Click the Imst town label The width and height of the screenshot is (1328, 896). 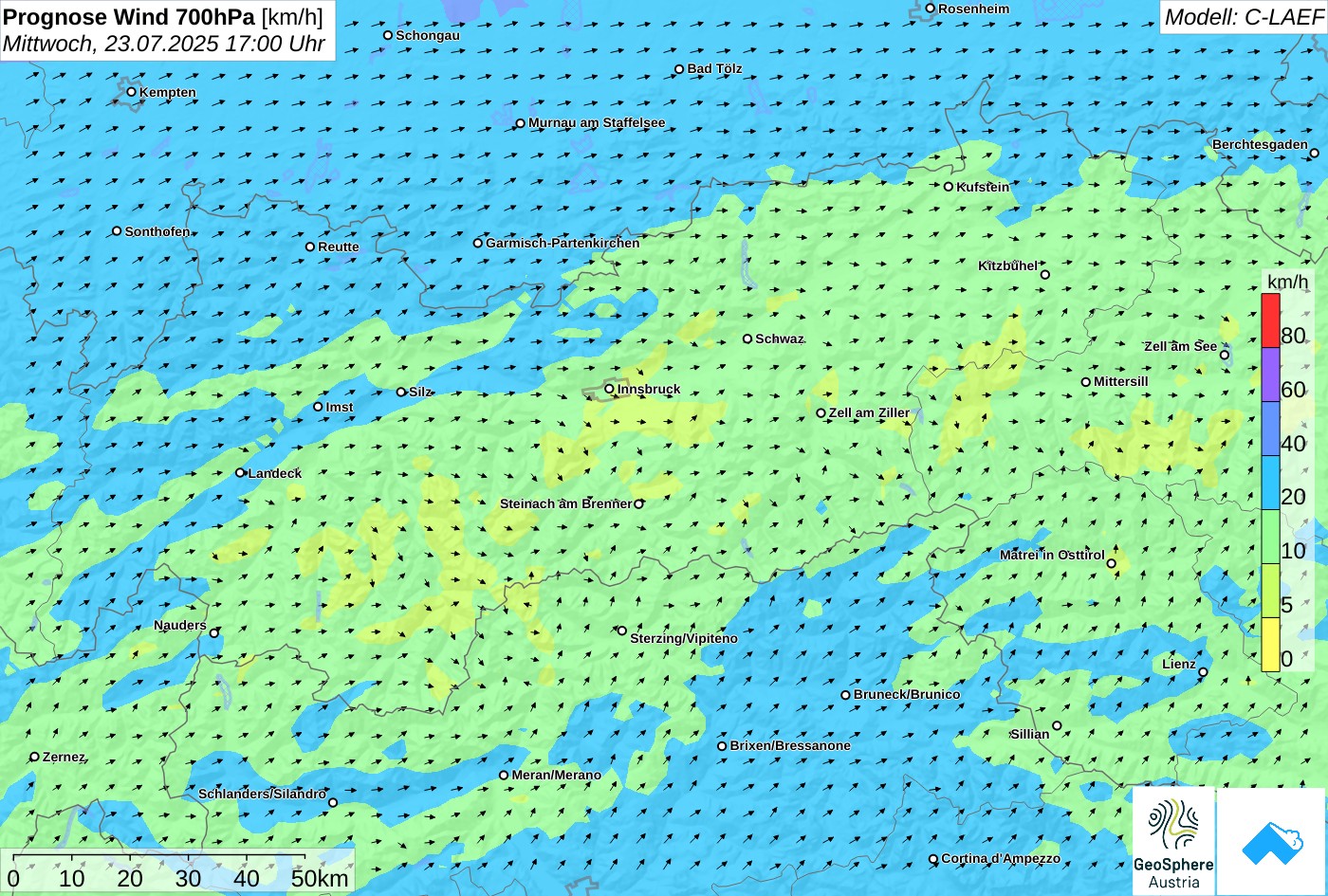(340, 407)
